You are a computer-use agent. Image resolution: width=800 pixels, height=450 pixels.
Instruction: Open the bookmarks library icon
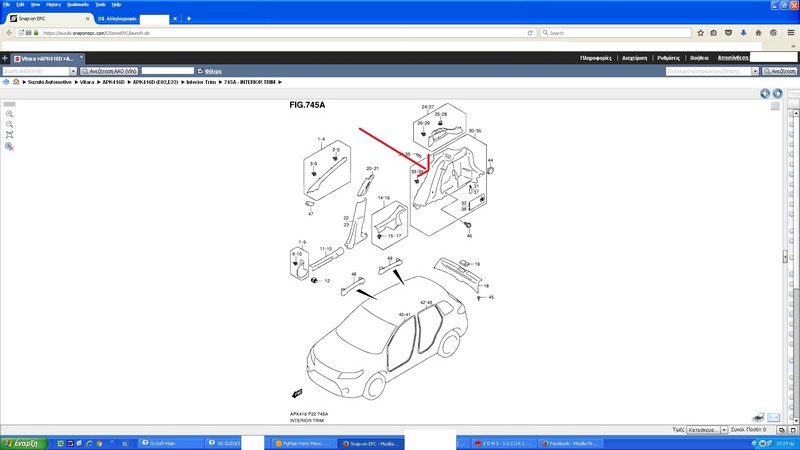click(714, 33)
